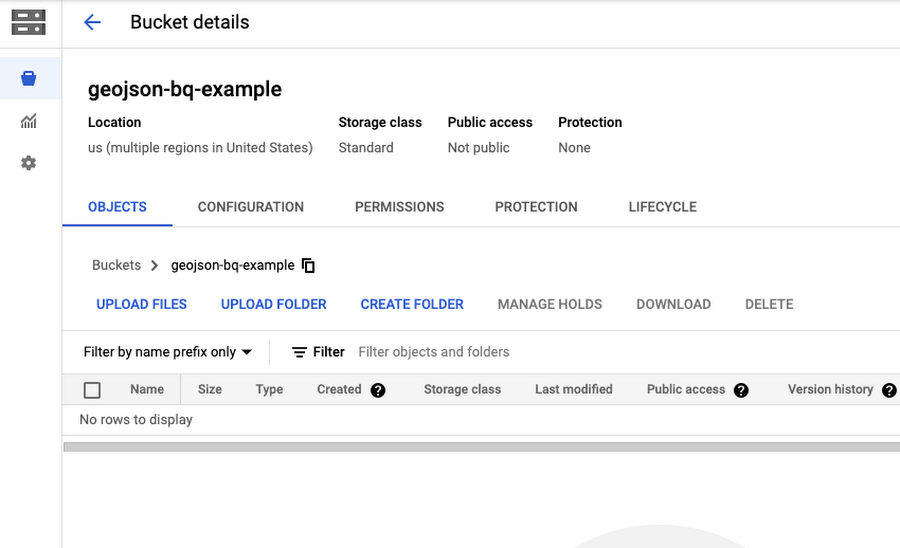Image resolution: width=900 pixels, height=548 pixels.
Task: Open the Settings gear sidebar icon
Action: click(x=29, y=163)
